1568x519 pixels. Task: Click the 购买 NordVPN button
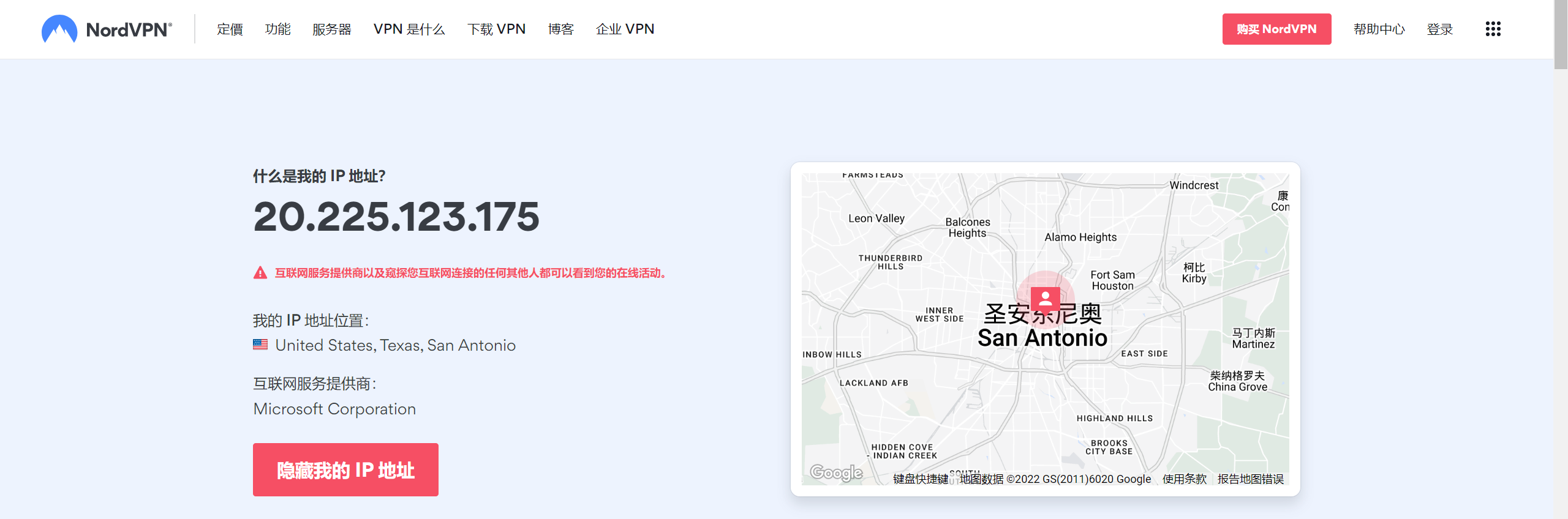[x=1276, y=29]
